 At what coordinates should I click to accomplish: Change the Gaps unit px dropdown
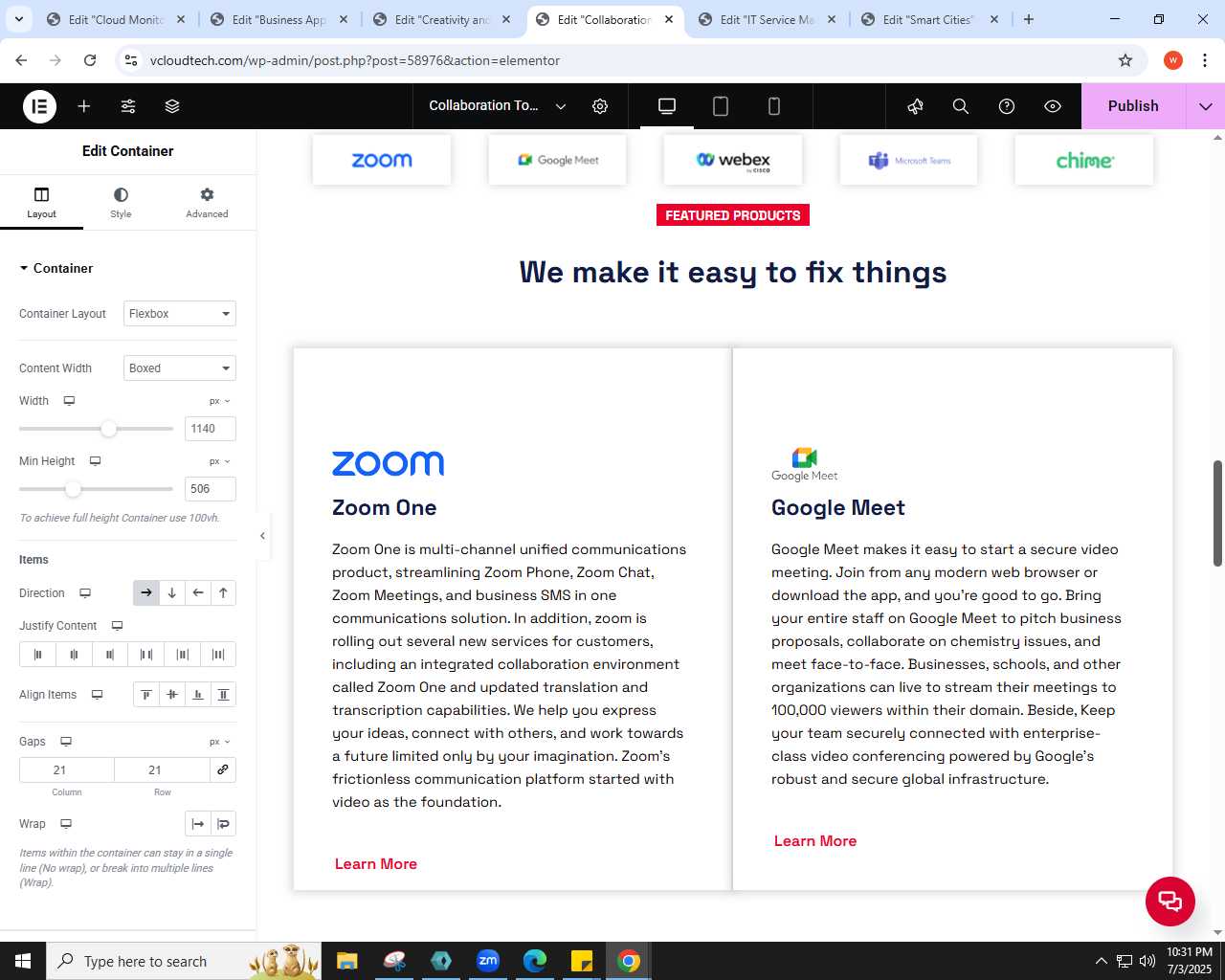coord(220,742)
